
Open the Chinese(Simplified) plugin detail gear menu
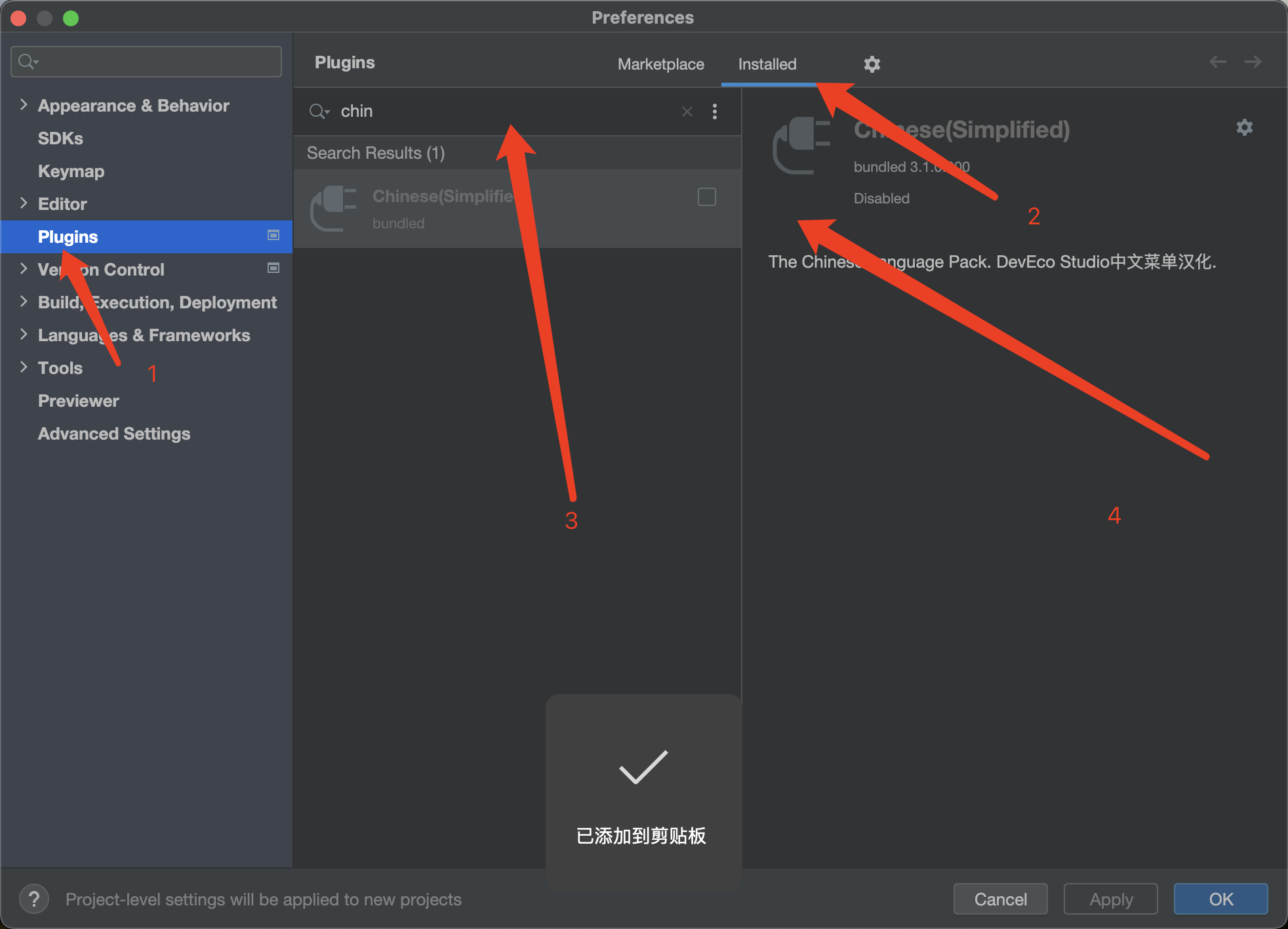click(1244, 127)
